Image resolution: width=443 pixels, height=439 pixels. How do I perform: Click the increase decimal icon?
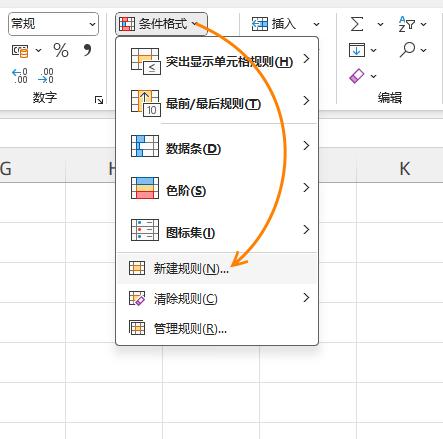click(x=20, y=76)
